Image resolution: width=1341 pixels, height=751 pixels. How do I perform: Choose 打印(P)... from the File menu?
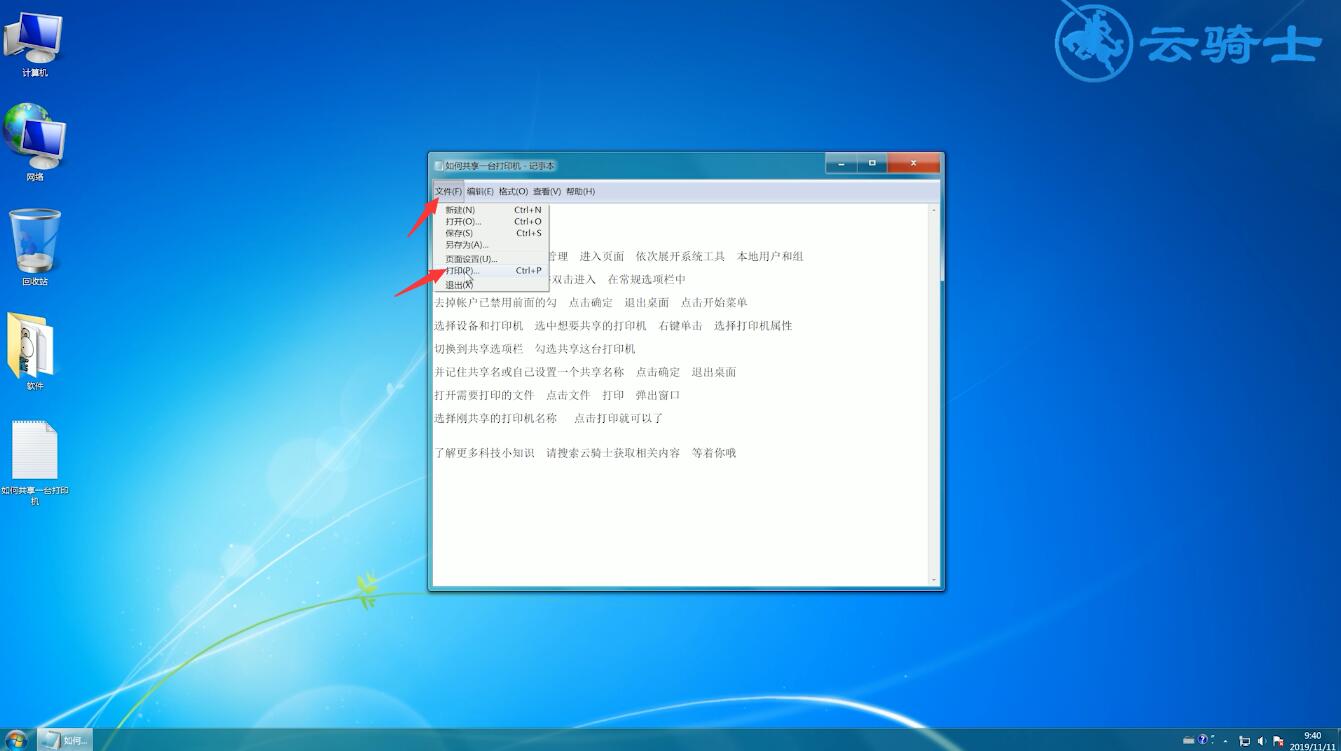(491, 271)
